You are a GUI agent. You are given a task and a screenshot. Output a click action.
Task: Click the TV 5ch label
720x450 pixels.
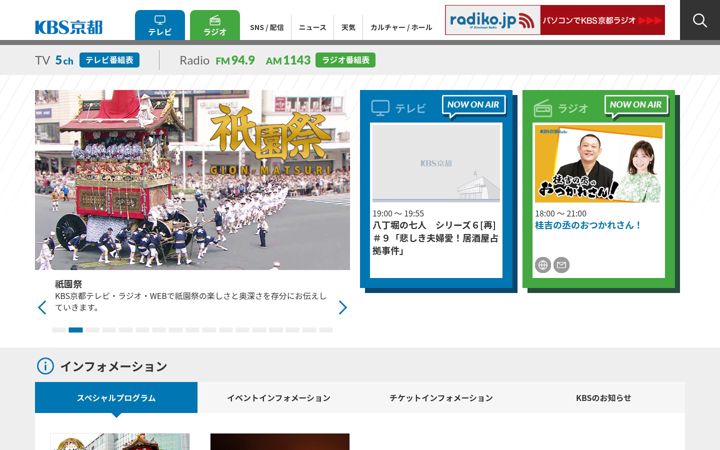point(54,60)
